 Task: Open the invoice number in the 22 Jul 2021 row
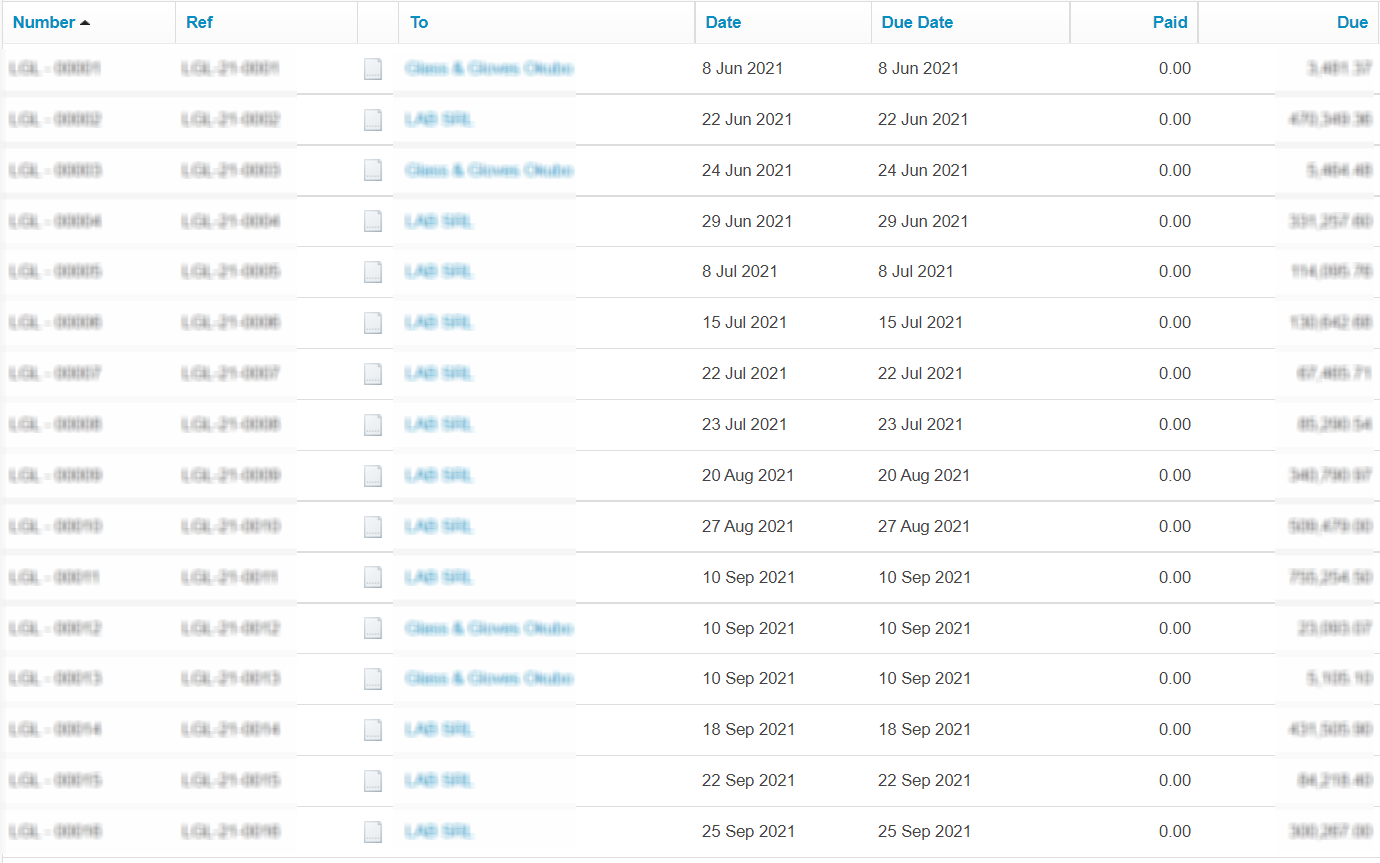tap(55, 374)
